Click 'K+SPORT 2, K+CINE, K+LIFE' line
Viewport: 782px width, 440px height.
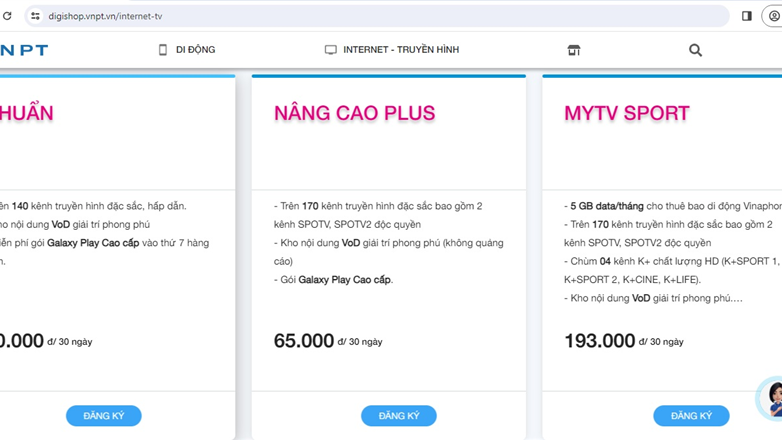632,280
